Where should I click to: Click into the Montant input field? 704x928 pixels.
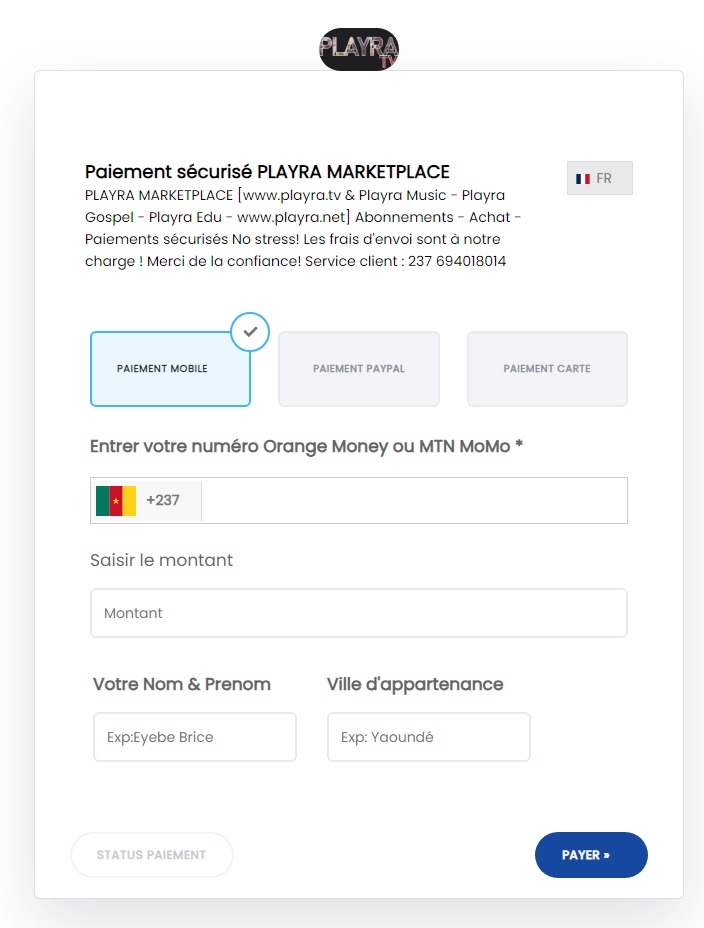click(x=359, y=613)
